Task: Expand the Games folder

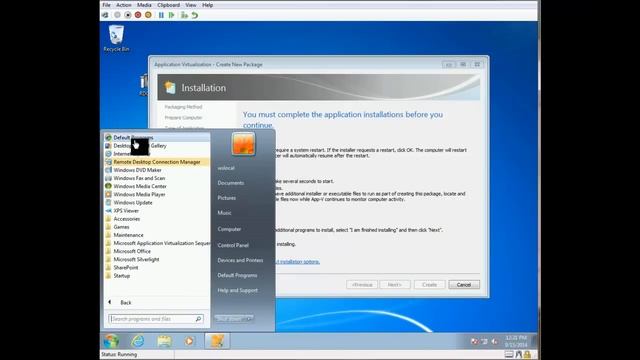Action: click(x=157, y=227)
